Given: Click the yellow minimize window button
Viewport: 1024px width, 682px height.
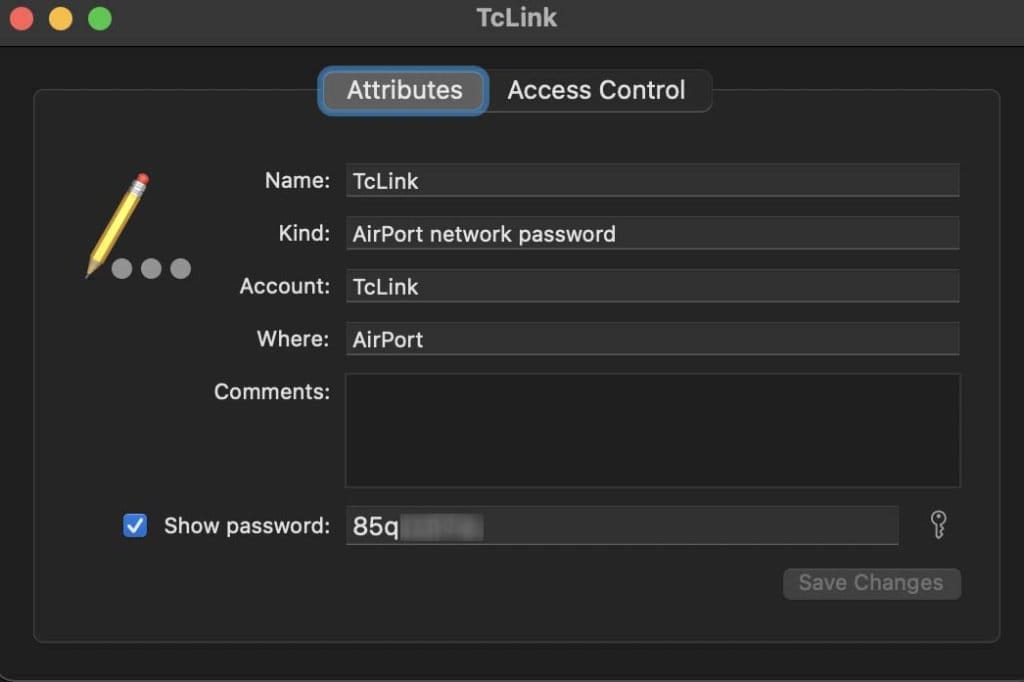Looking at the screenshot, I should (x=59, y=17).
